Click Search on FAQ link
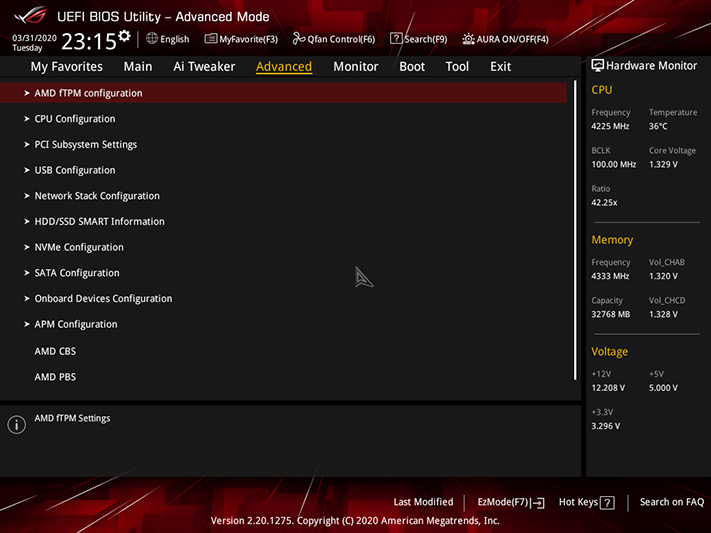711x533 pixels. (672, 502)
